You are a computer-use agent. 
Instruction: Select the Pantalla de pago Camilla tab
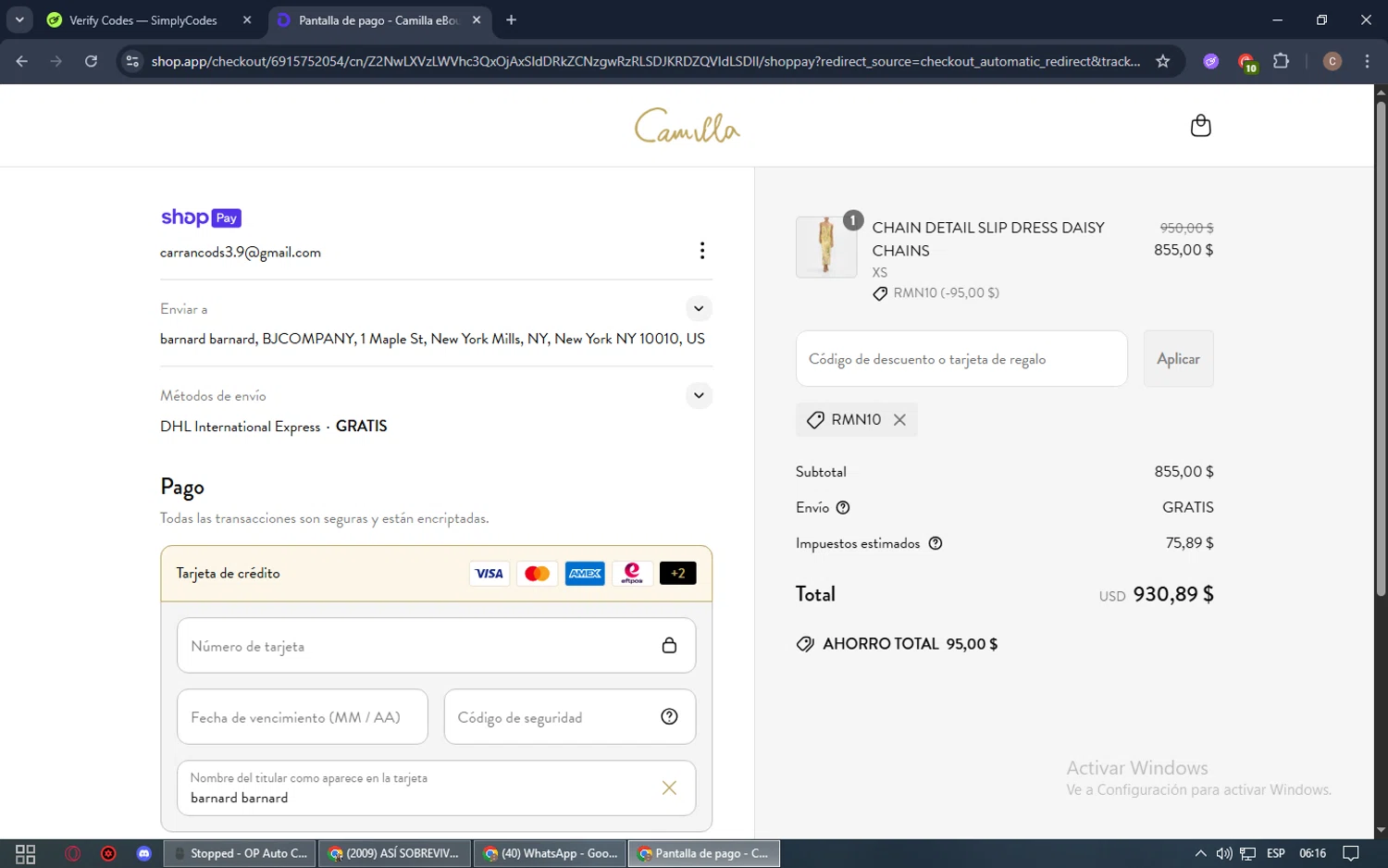(x=379, y=20)
